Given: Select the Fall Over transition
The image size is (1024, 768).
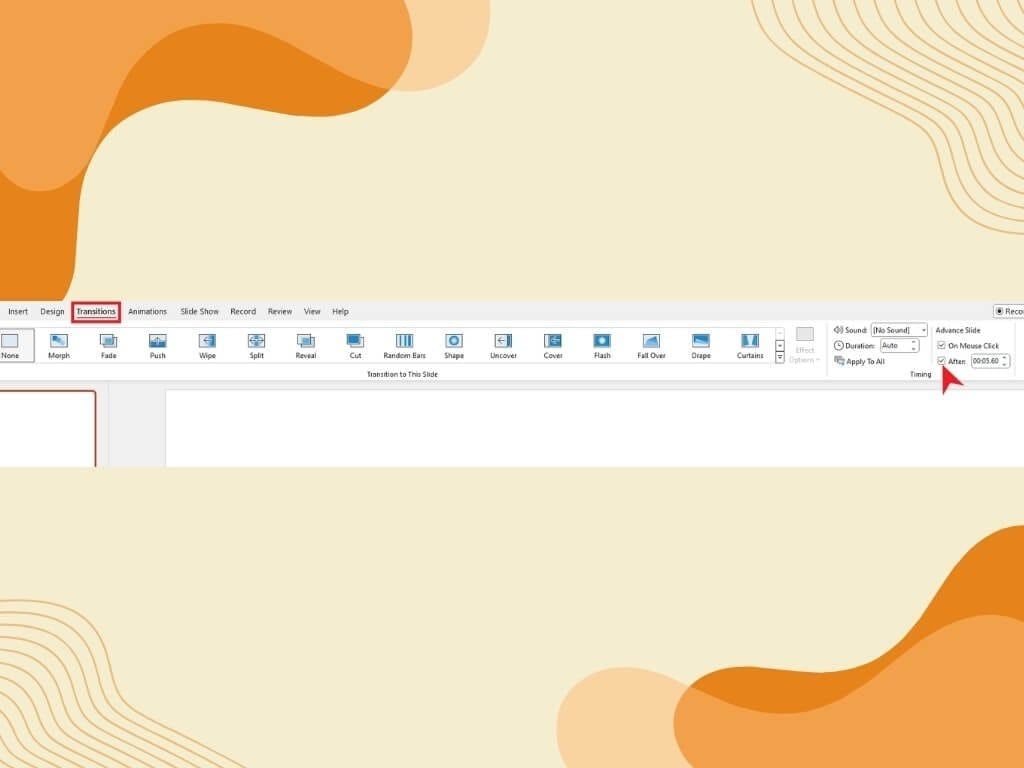Looking at the screenshot, I should pos(651,345).
